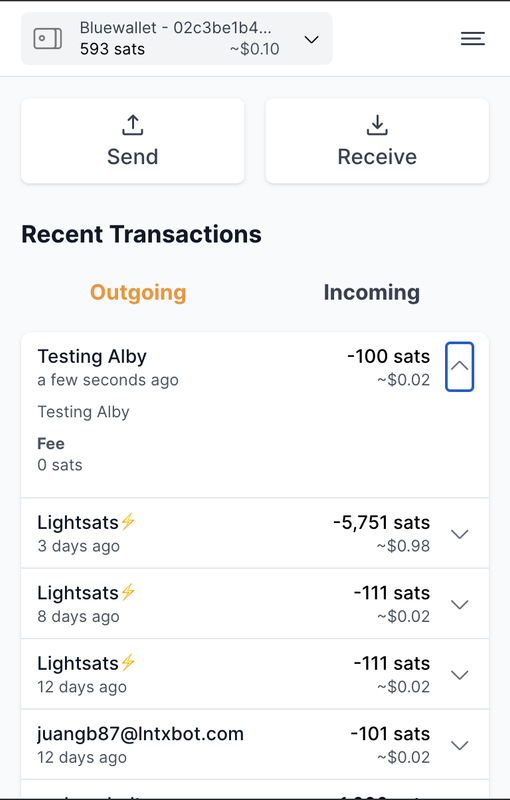
Task: Click the 593 sats balance text
Action: point(112,49)
